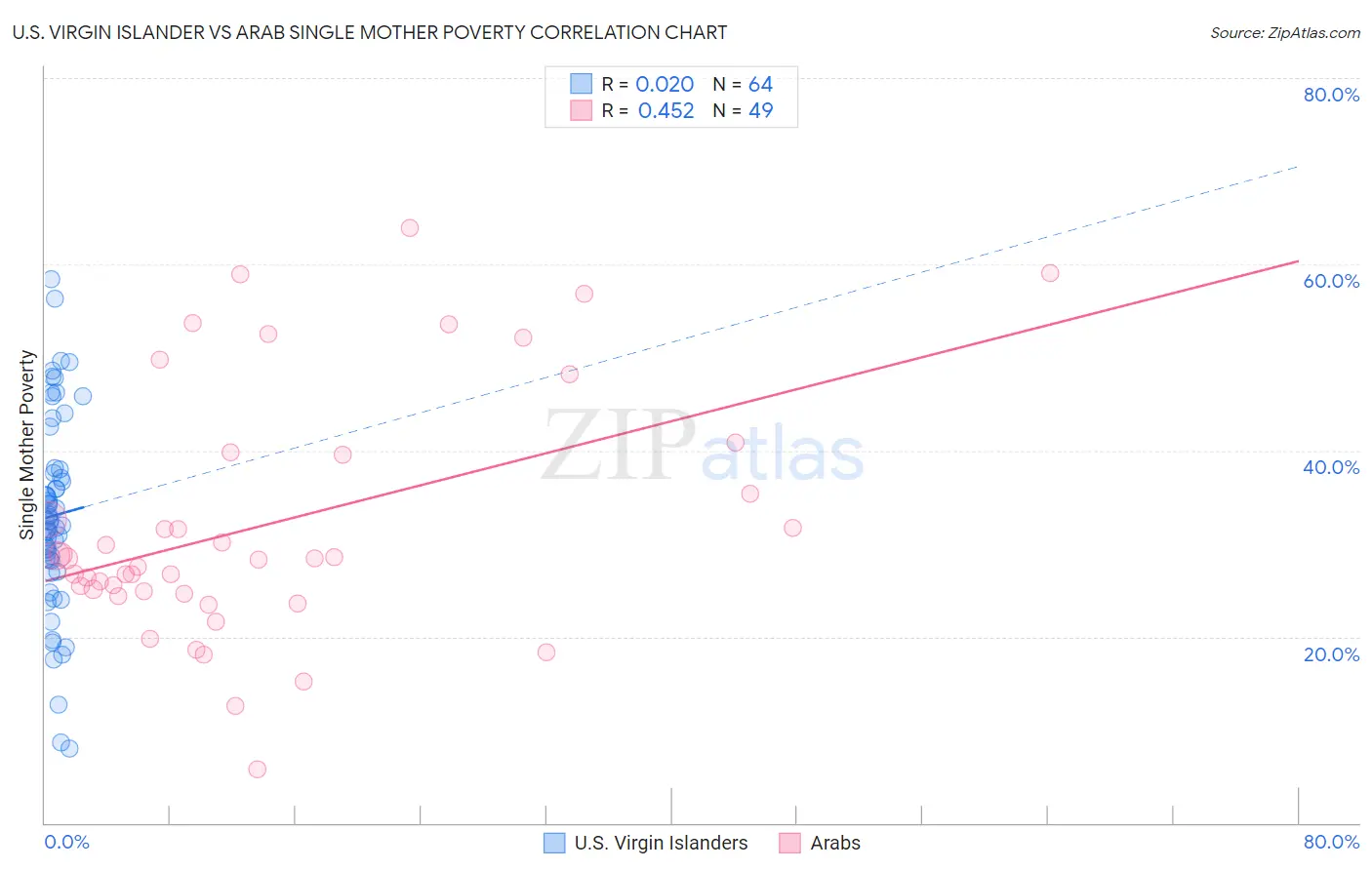This screenshot has width=1372, height=870.
Task: Click the 80.0% y-axis tick label
Action: coord(1331,95)
